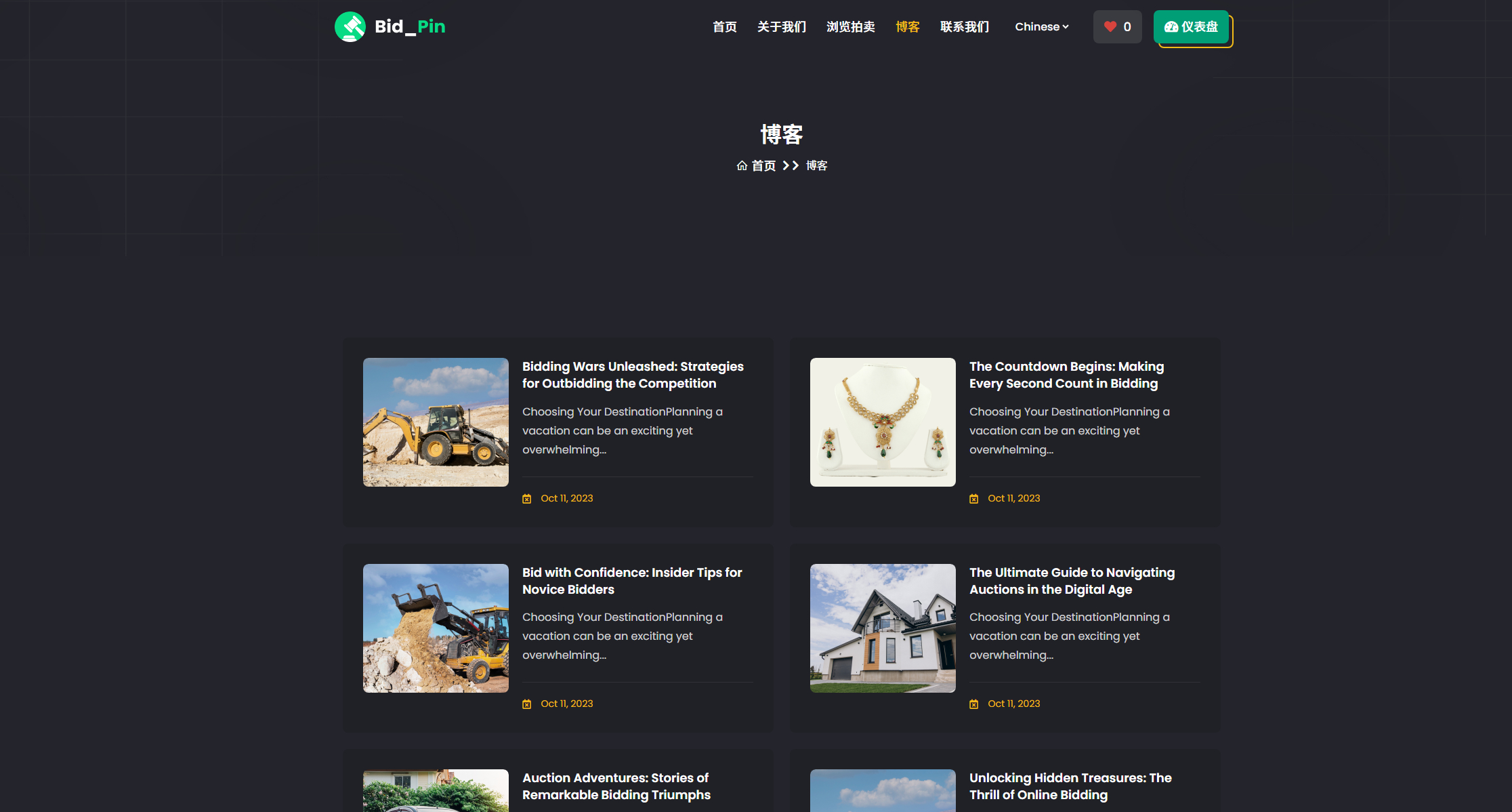1512x812 pixels.
Task: Click Oct 11, 2023 date under Bid with Confidence
Action: 567,704
